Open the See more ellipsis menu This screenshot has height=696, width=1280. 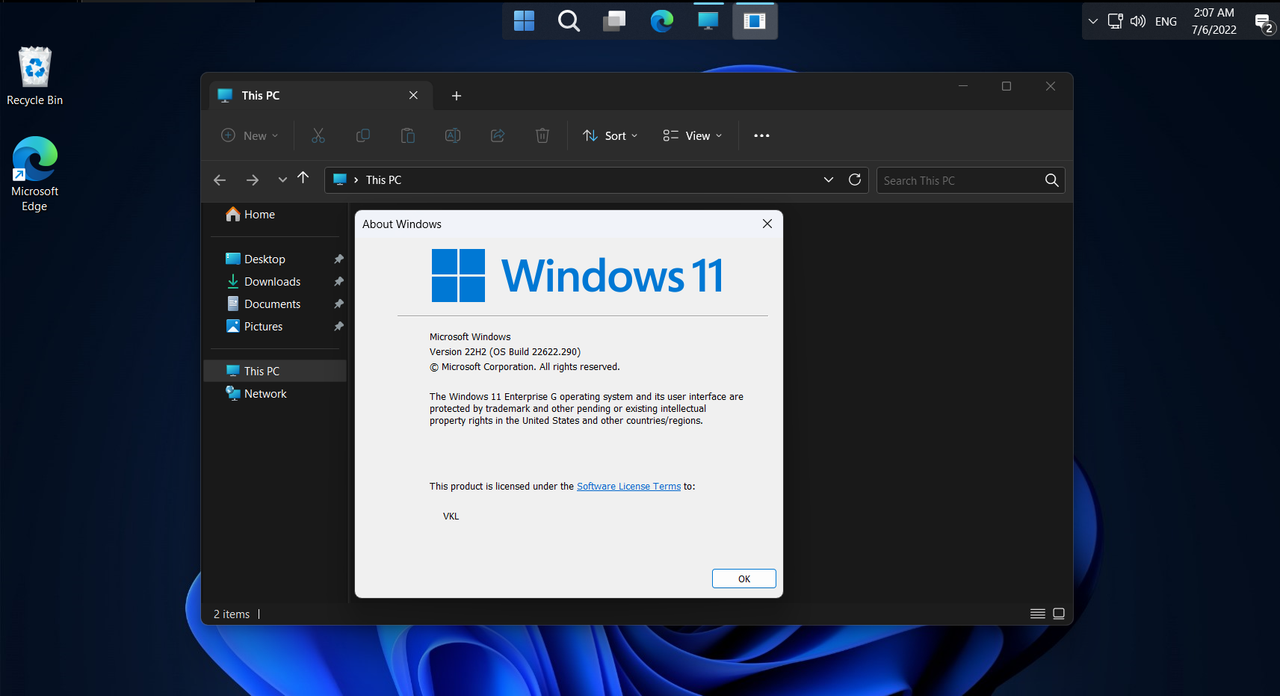tap(762, 136)
